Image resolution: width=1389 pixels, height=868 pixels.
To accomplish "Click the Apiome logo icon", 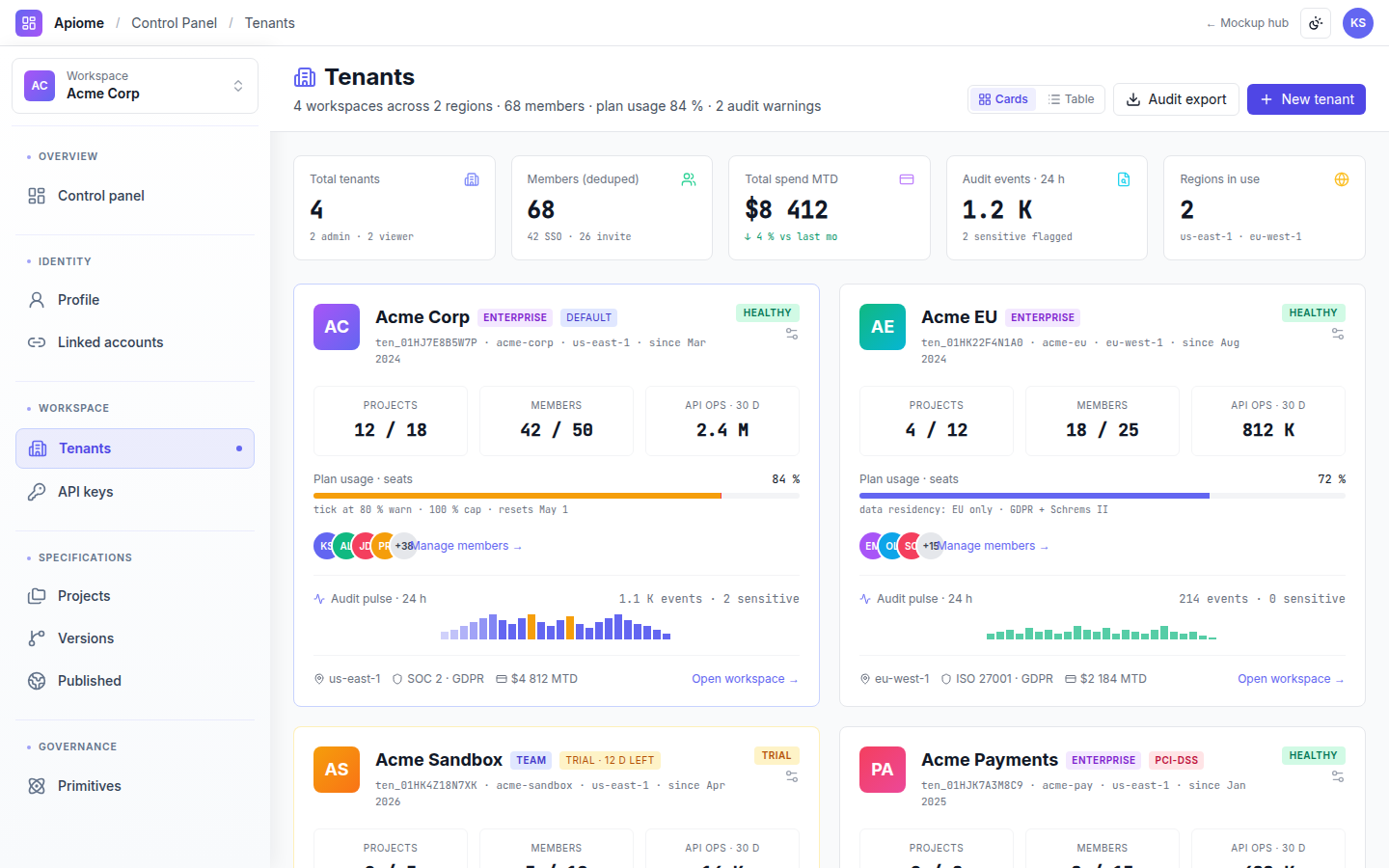I will [x=29, y=23].
